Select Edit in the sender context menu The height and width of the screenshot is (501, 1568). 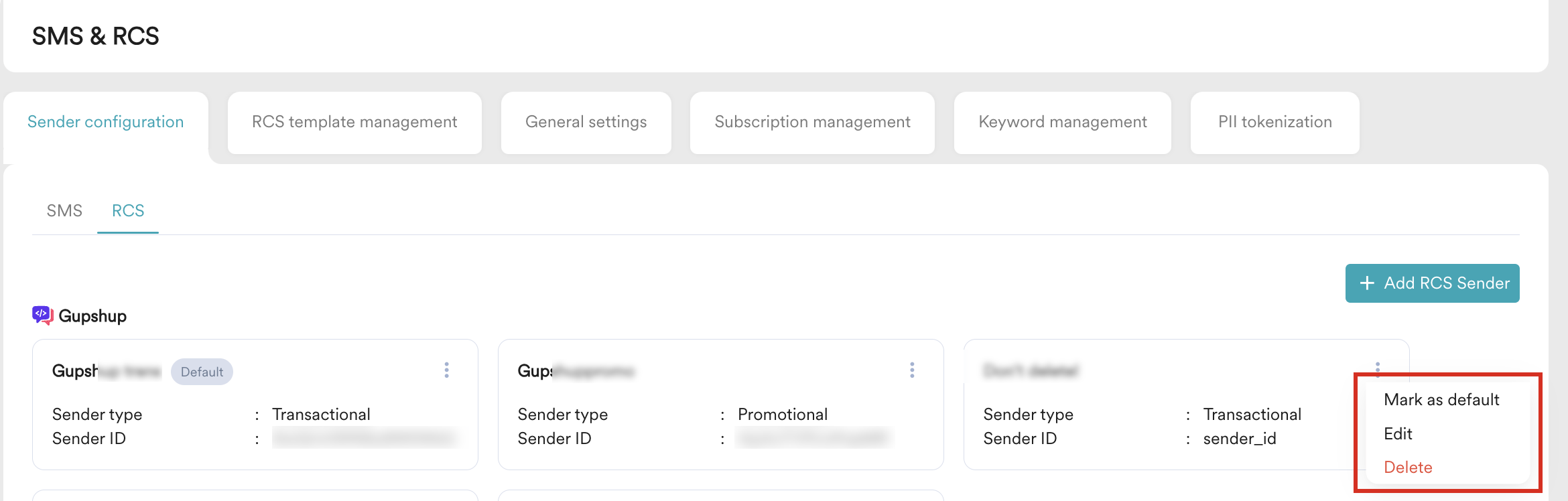[x=1398, y=434]
